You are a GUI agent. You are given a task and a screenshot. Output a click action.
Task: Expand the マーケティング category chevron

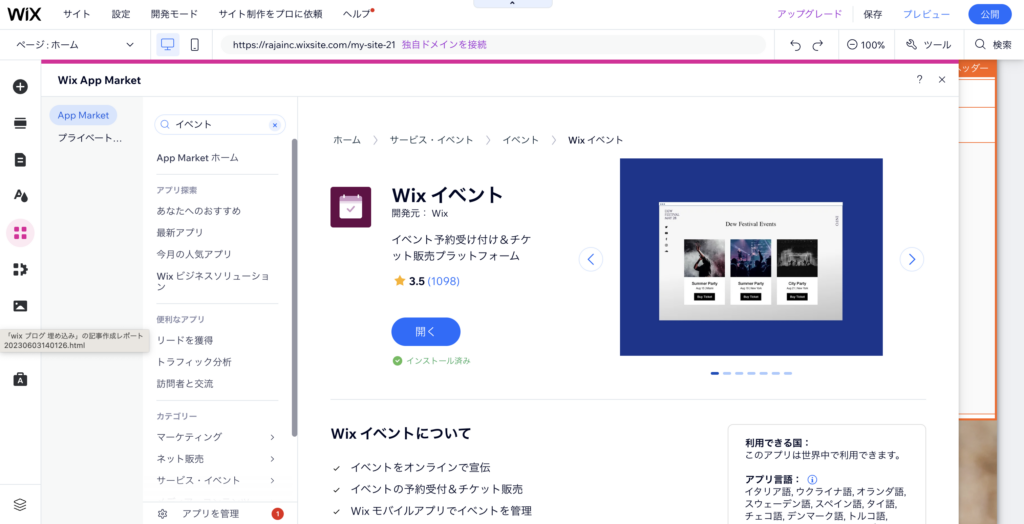[x=272, y=437]
